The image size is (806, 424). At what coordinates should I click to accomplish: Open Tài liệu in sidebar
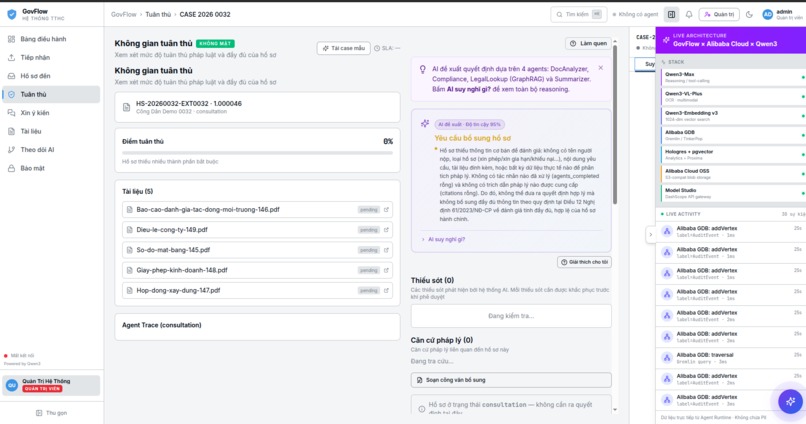click(x=51, y=132)
